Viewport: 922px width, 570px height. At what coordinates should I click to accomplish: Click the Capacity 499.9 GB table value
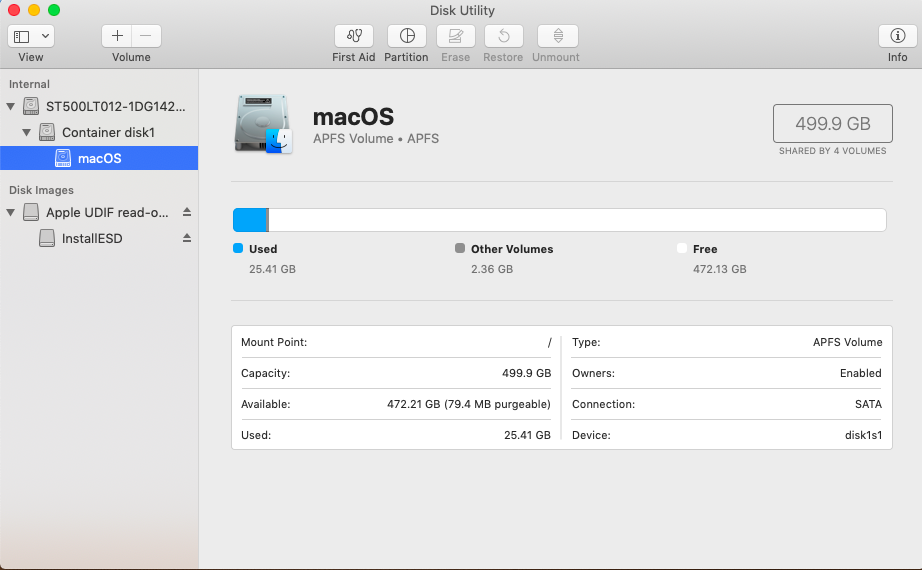[527, 374]
